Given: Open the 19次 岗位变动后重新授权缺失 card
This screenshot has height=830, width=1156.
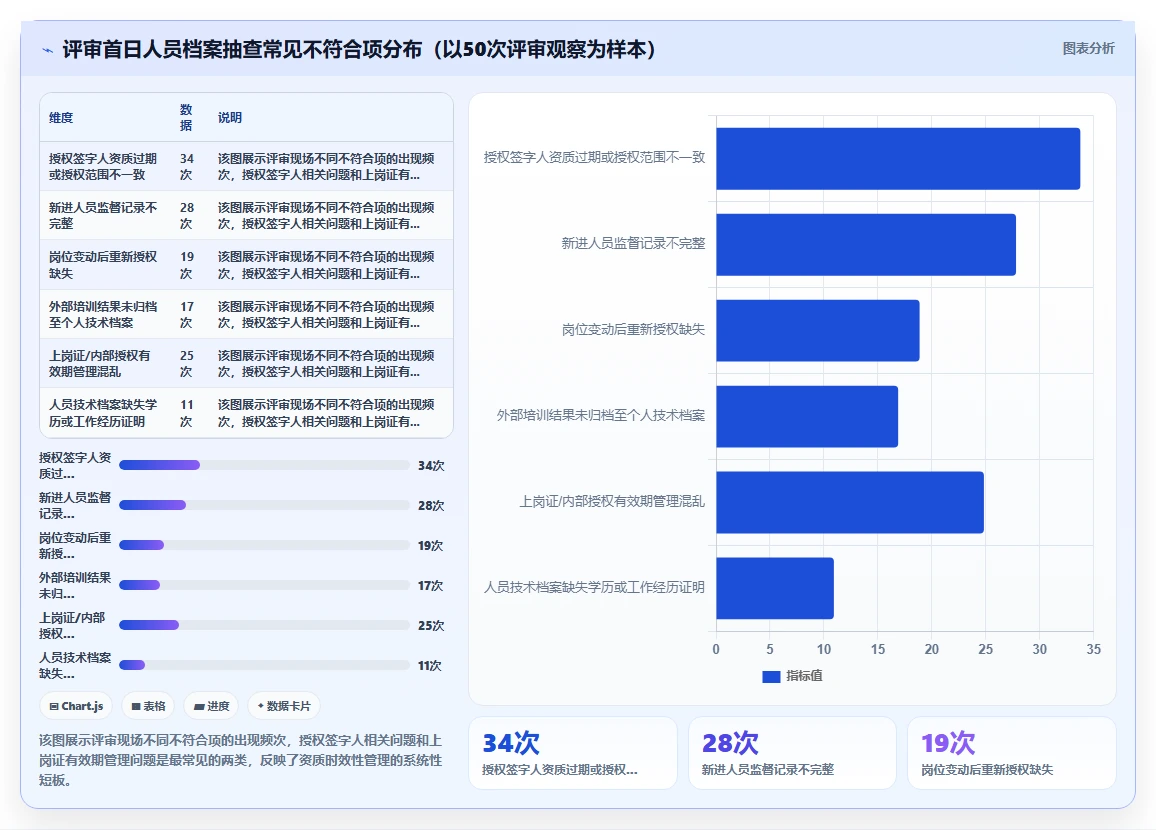Looking at the screenshot, I should click(1012, 753).
